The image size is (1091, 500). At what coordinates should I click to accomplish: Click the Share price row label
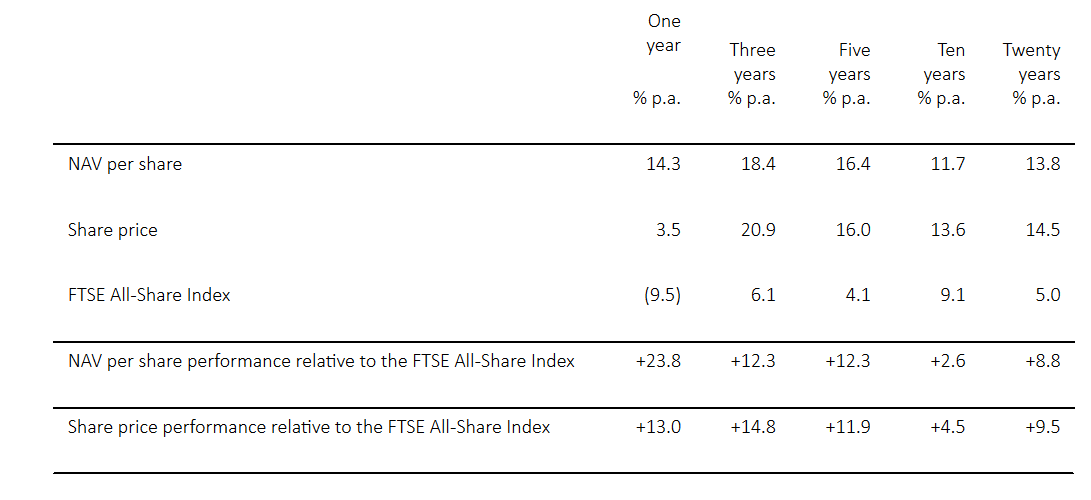tap(113, 230)
